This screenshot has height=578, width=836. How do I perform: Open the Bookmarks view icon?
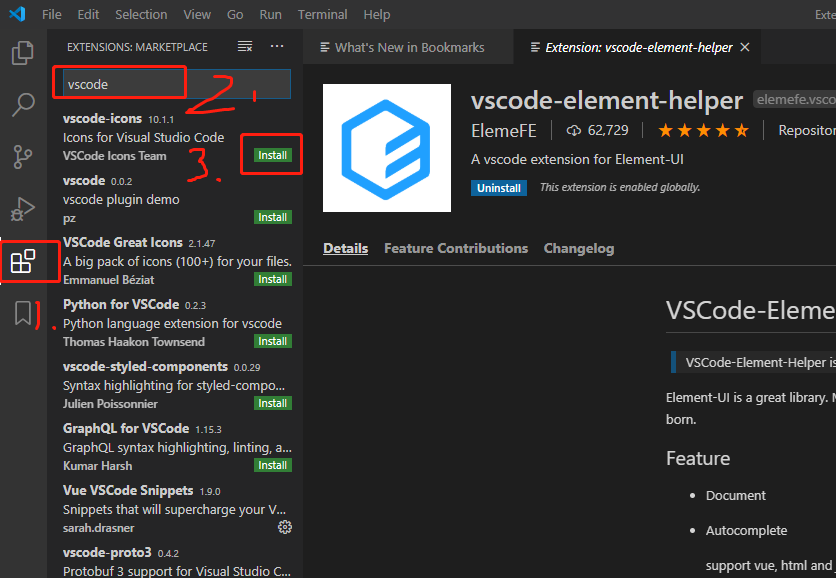[x=22, y=313]
